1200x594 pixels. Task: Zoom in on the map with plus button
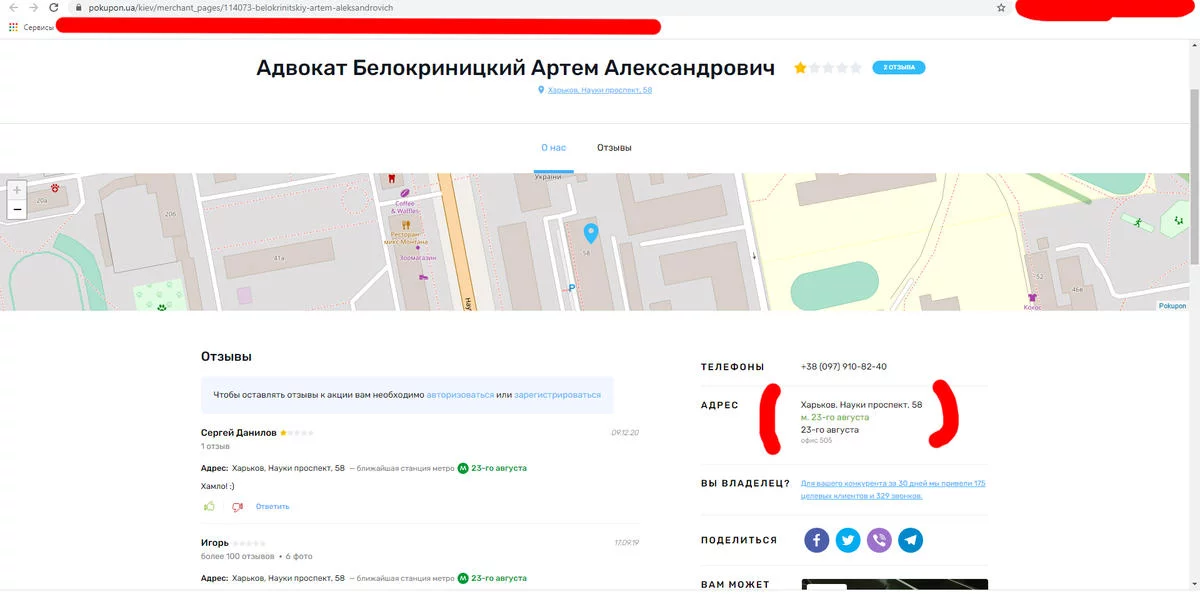pyautogui.click(x=17, y=190)
